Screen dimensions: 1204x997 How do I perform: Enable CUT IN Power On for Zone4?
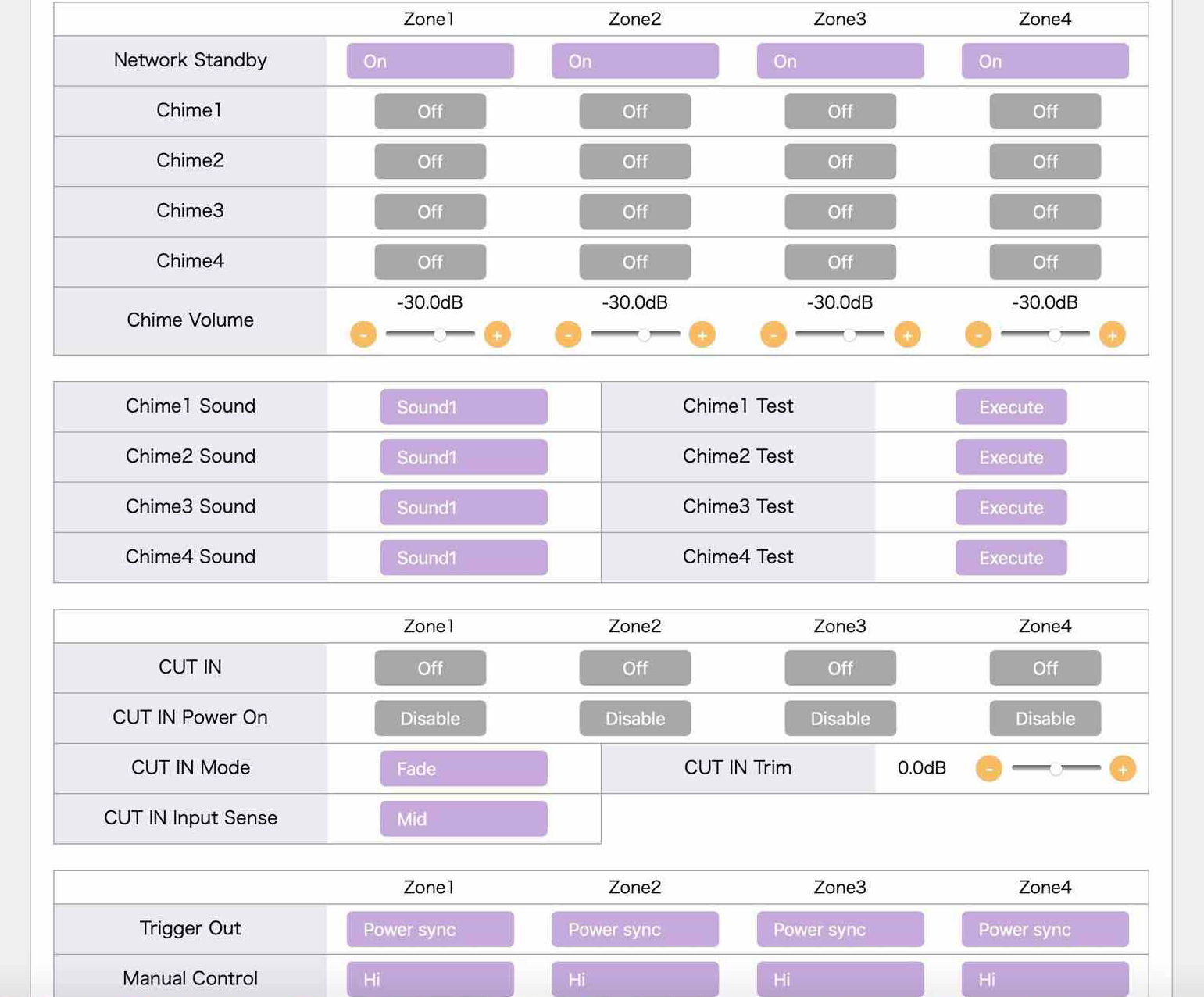click(1045, 718)
